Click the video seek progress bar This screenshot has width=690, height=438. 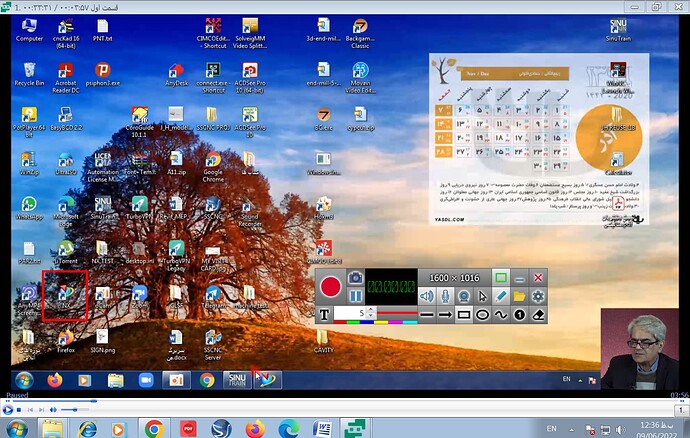pyautogui.click(x=345, y=401)
